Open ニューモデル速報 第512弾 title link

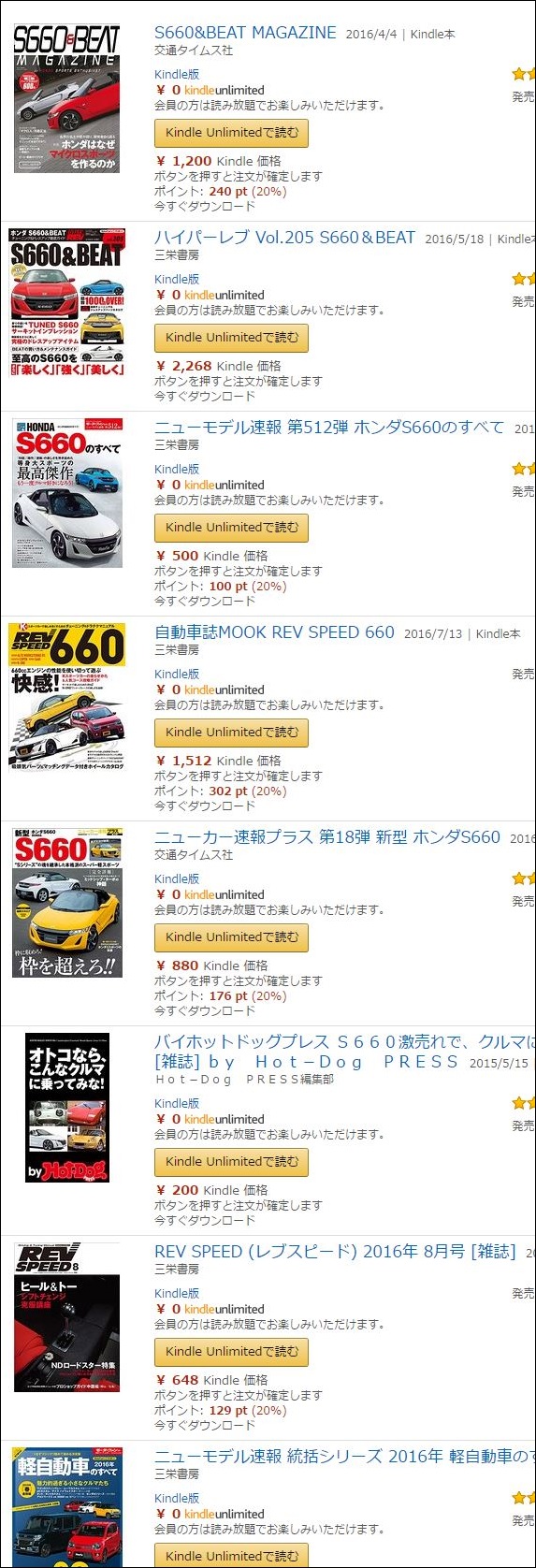[x=329, y=428]
